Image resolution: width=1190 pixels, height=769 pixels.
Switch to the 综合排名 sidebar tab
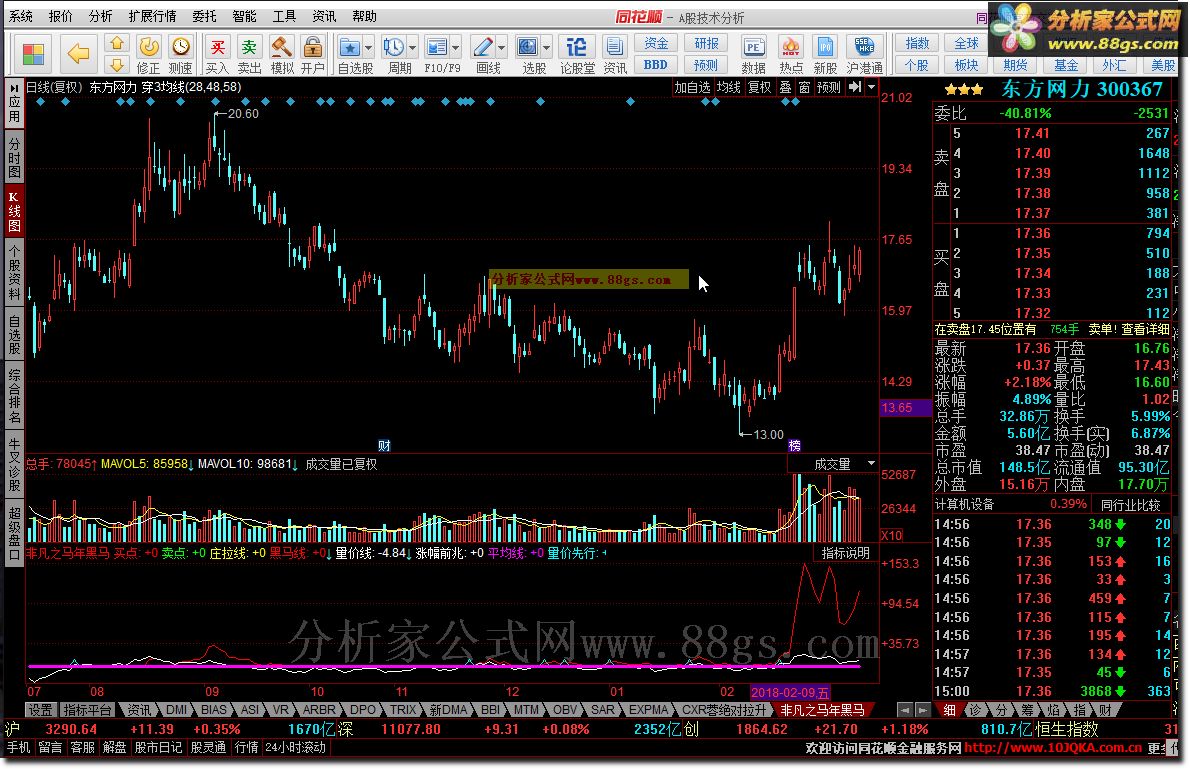pyautogui.click(x=14, y=396)
